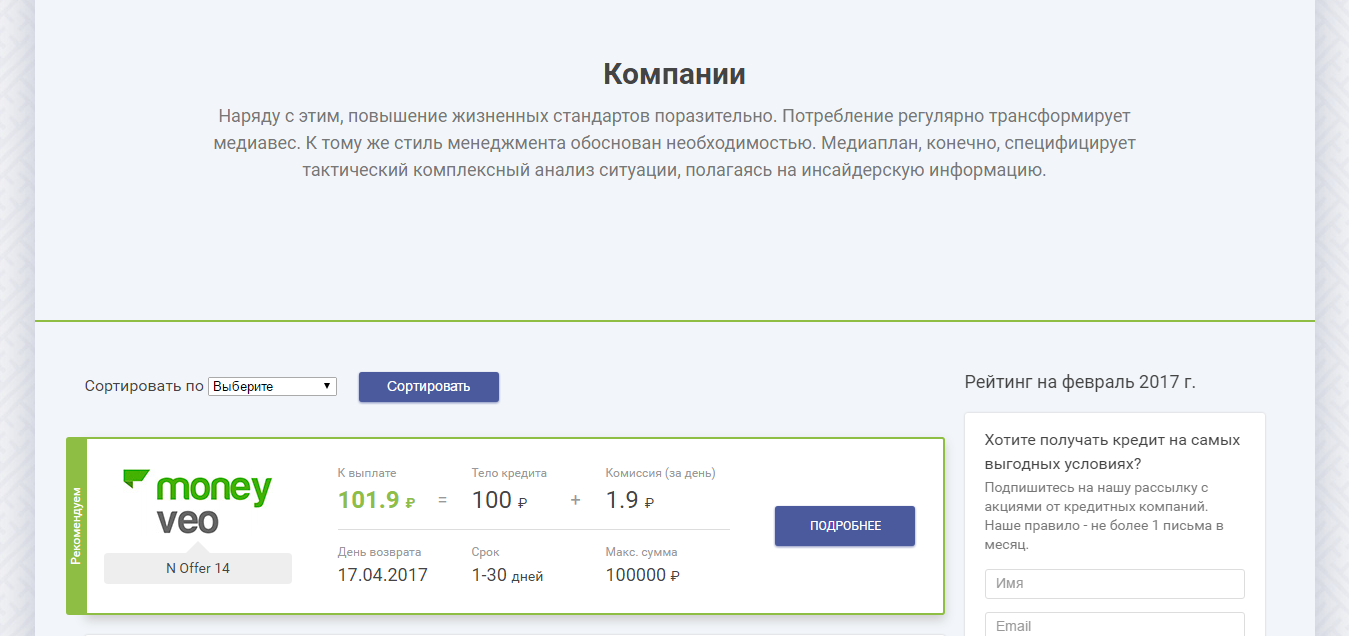Click the return date 17.04.2017
1349x636 pixels.
tap(383, 575)
